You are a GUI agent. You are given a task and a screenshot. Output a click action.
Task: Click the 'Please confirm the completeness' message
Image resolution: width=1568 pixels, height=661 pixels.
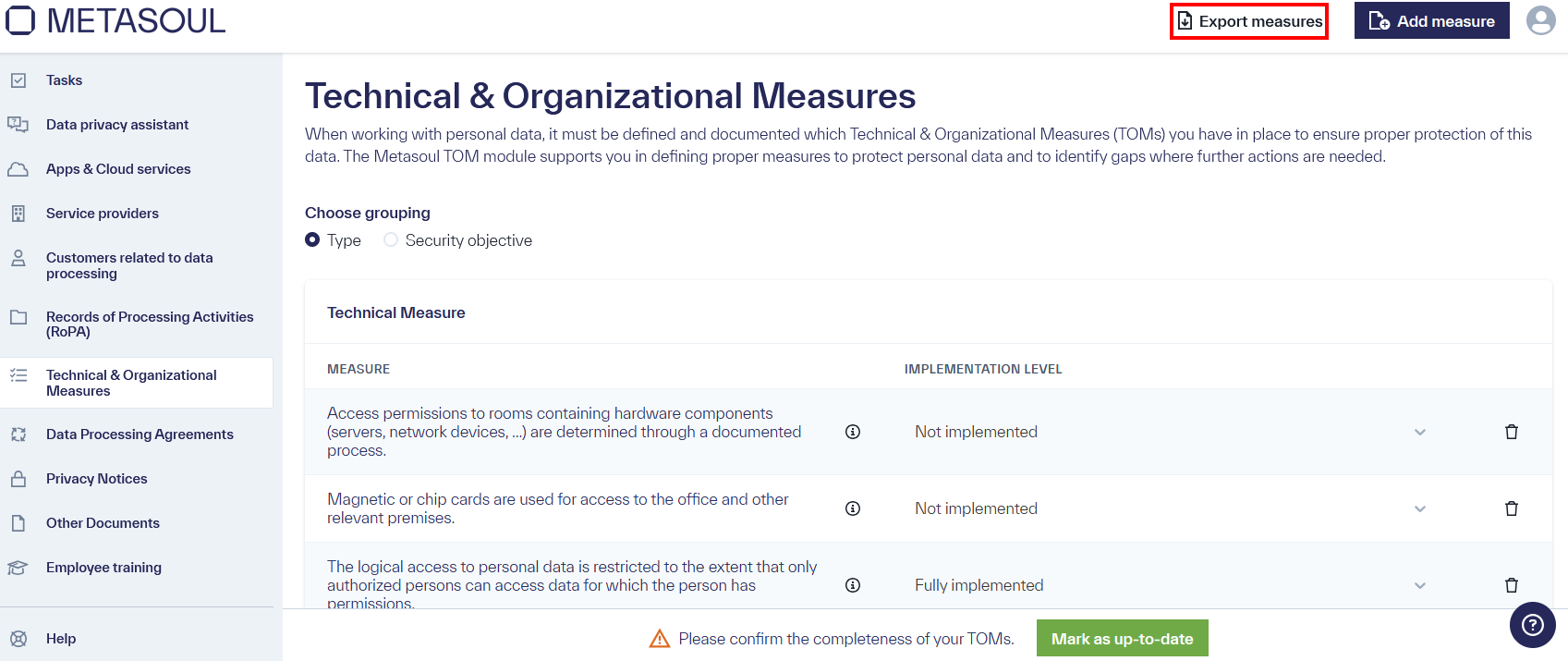846,639
